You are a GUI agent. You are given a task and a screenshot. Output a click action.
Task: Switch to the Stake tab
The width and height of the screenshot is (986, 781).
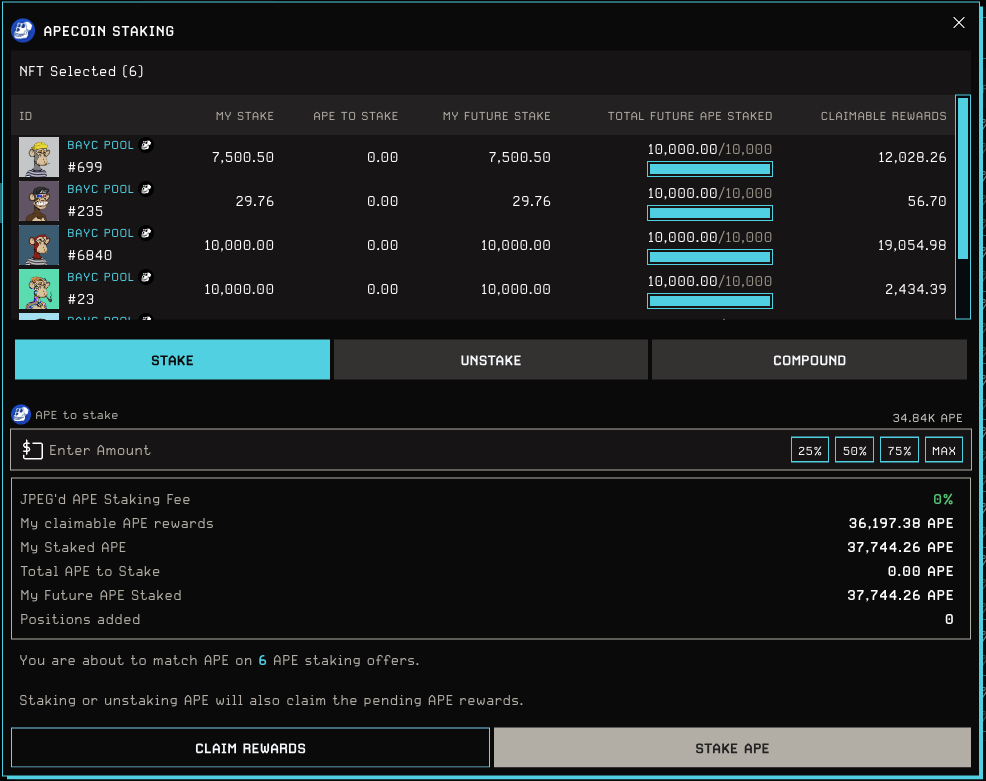pos(172,360)
